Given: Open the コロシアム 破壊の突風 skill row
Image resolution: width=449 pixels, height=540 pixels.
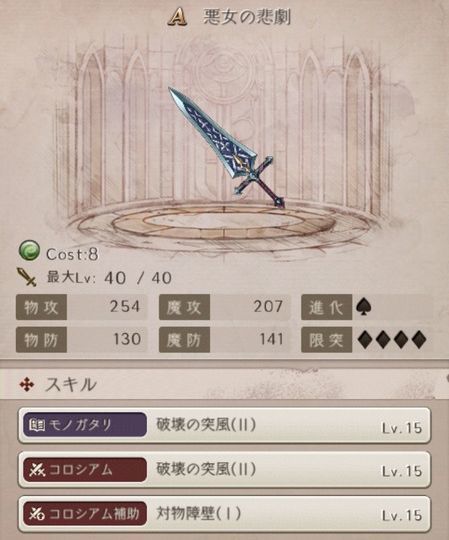Looking at the screenshot, I should click(x=224, y=469).
